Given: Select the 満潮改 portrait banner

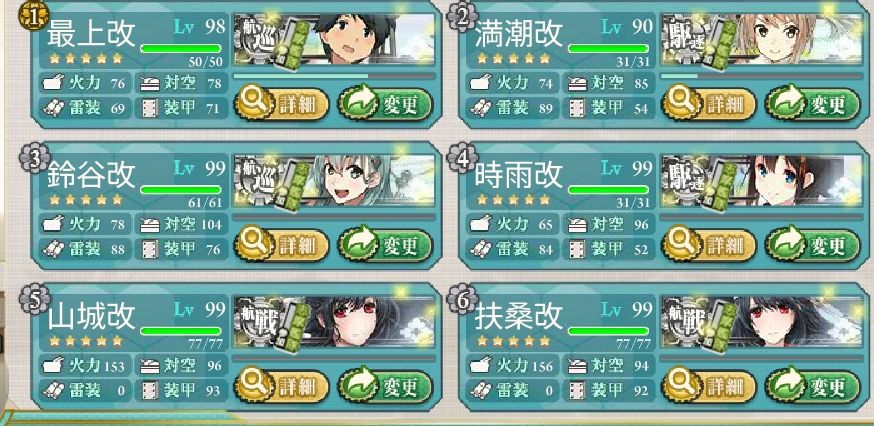Looking at the screenshot, I should pyautogui.click(x=761, y=40).
